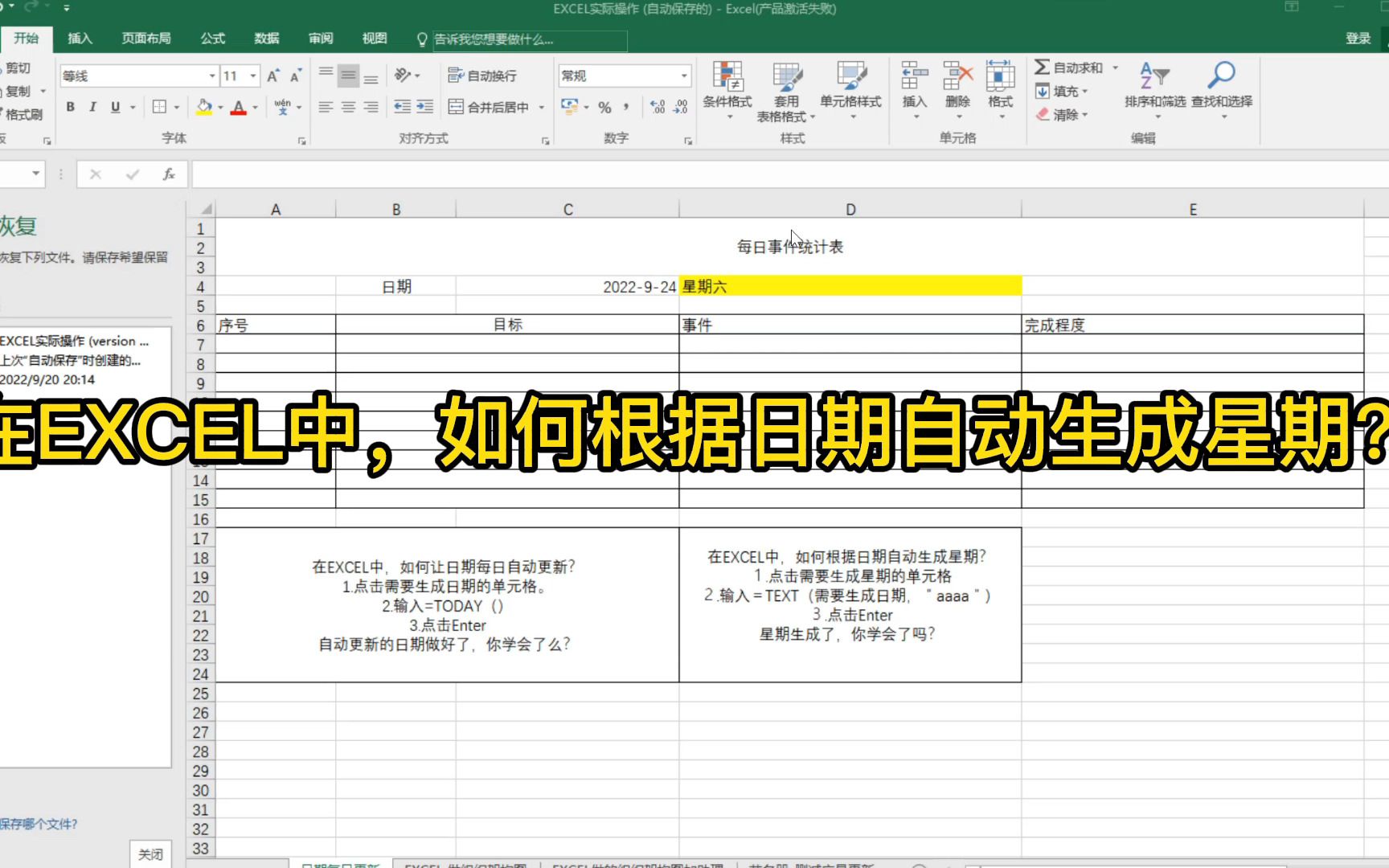Open font group dialog launcher
Screen dimensions: 1389x868
pos(302,141)
